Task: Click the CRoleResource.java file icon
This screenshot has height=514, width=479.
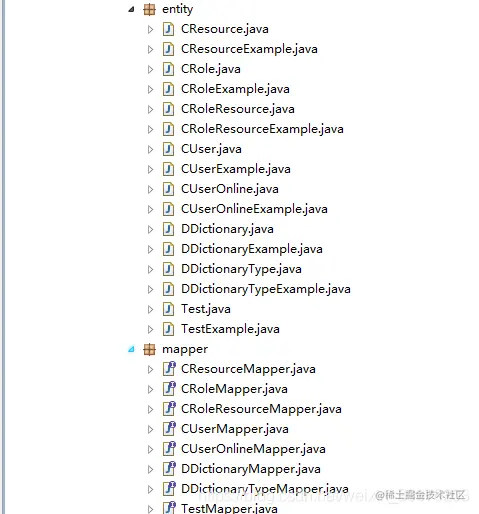Action: point(168,109)
